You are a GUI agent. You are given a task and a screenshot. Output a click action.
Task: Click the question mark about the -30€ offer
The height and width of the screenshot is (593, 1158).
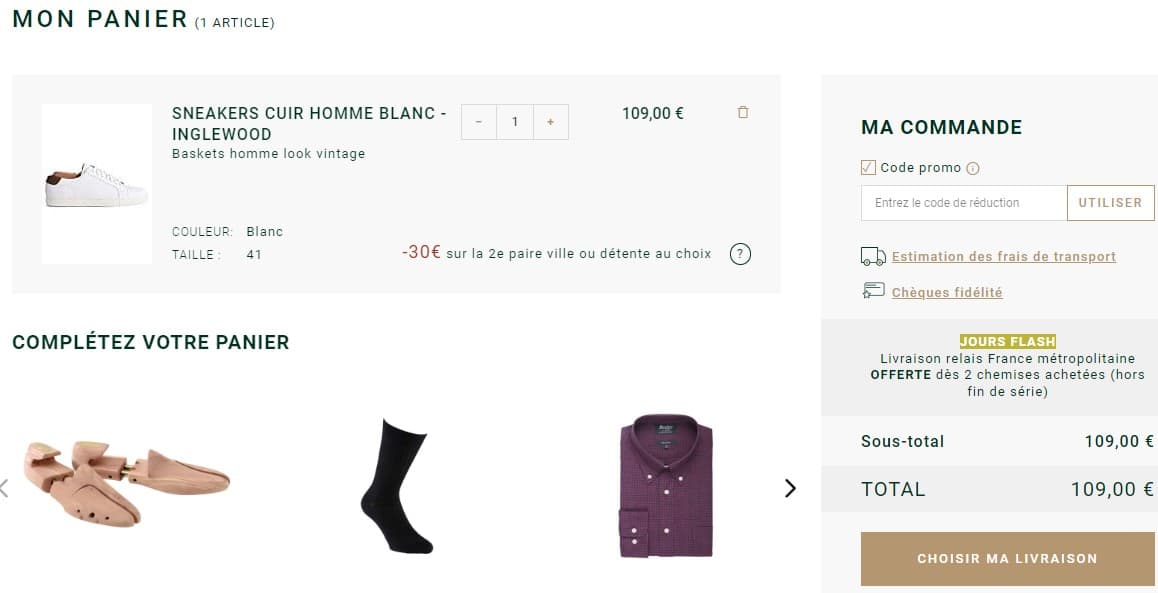(740, 254)
